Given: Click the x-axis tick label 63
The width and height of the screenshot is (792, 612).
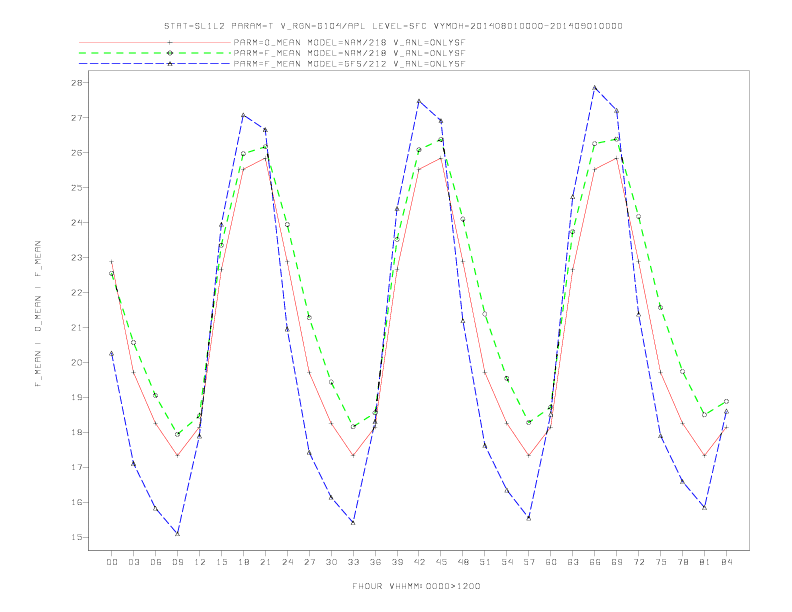Looking at the screenshot, I should coord(573,562).
